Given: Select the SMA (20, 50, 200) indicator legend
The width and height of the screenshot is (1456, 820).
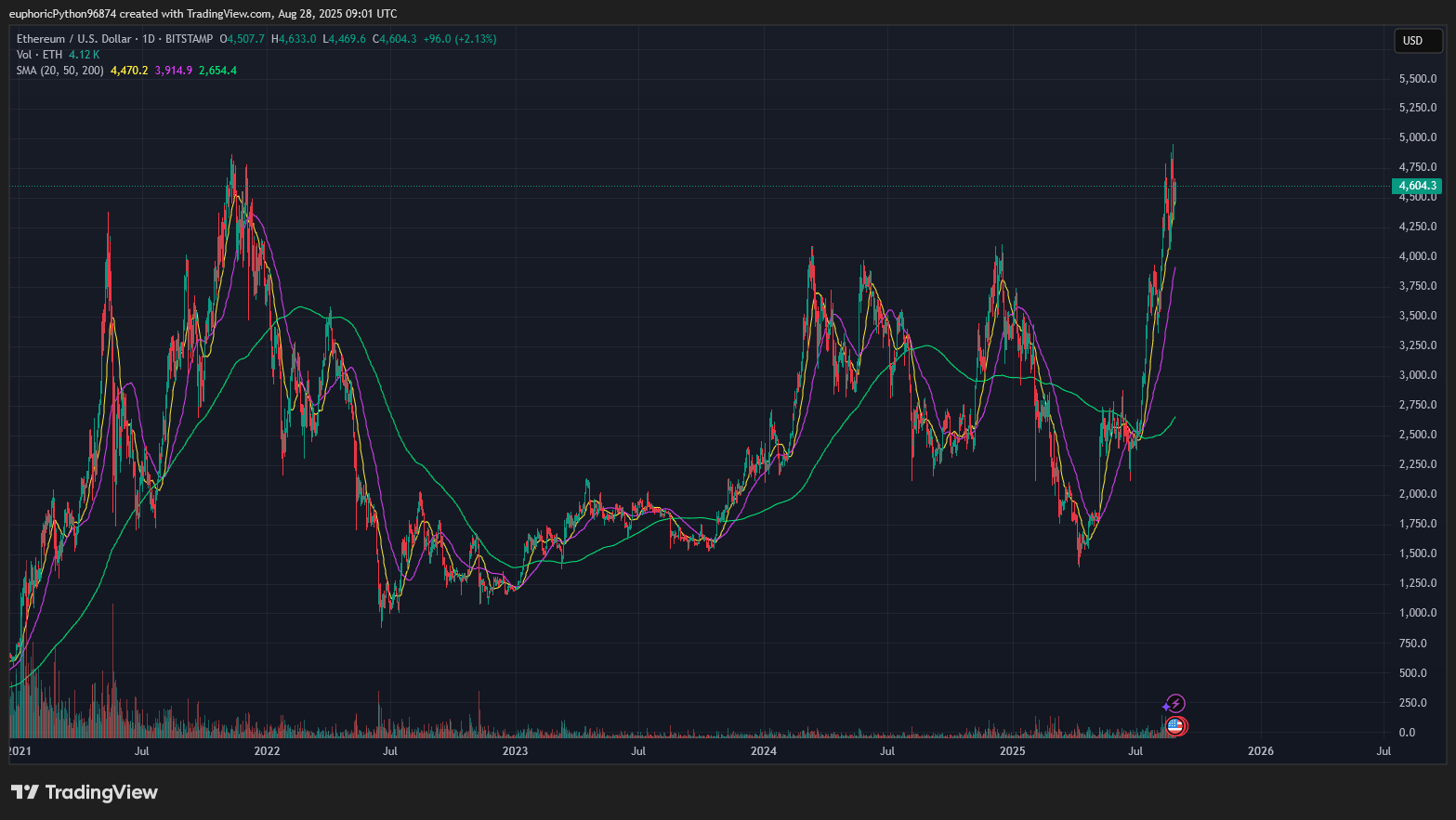Looking at the screenshot, I should [60, 71].
